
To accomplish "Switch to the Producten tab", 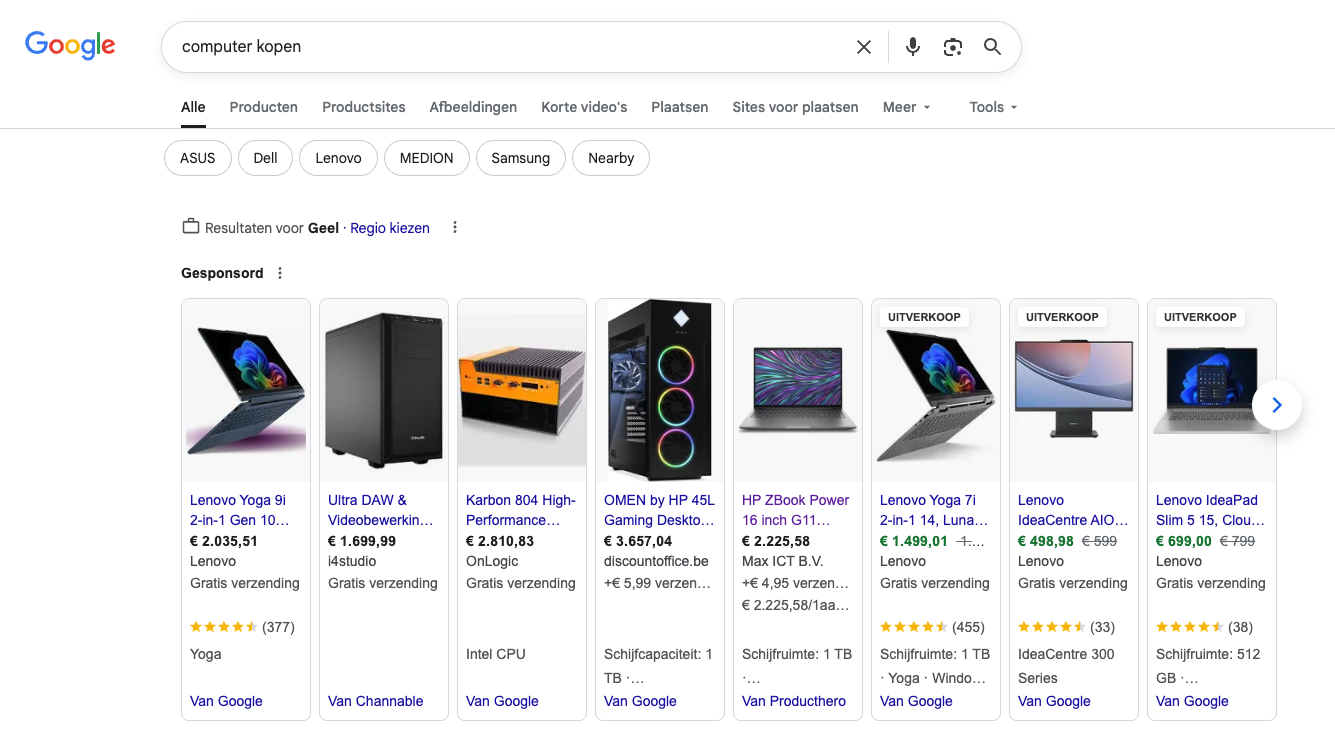I will tap(263, 107).
